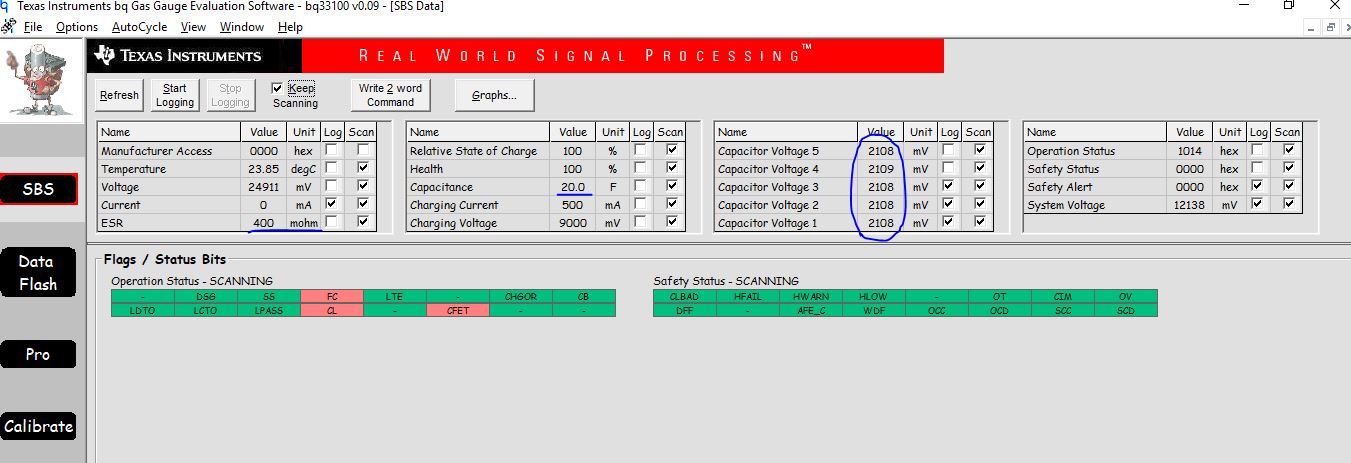1351x463 pixels.
Task: Toggle Log checkbox for Manufacturer Access
Action: (x=332, y=151)
